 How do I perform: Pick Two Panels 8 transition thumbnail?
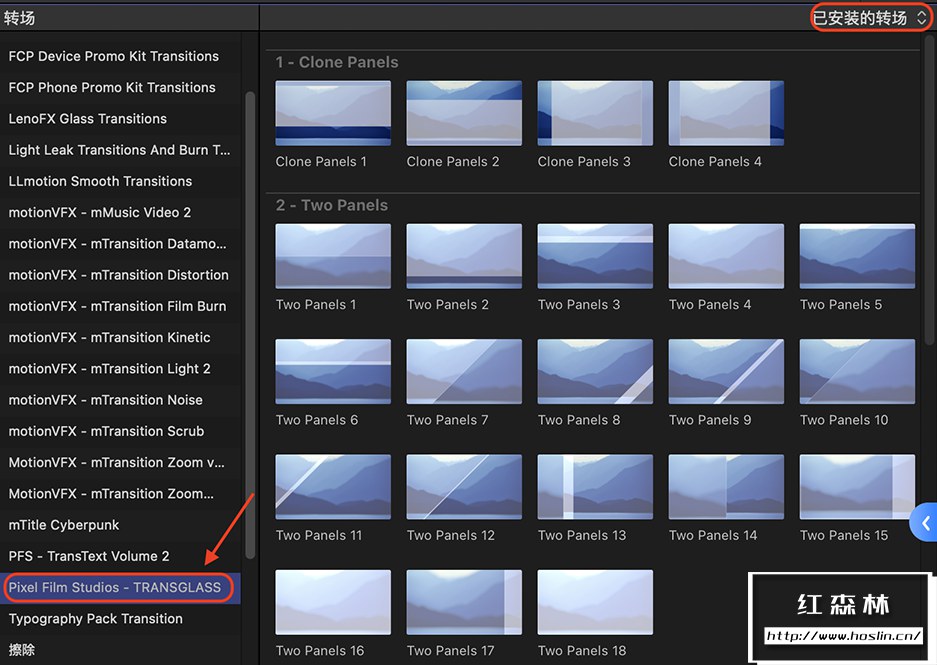pyautogui.click(x=595, y=372)
